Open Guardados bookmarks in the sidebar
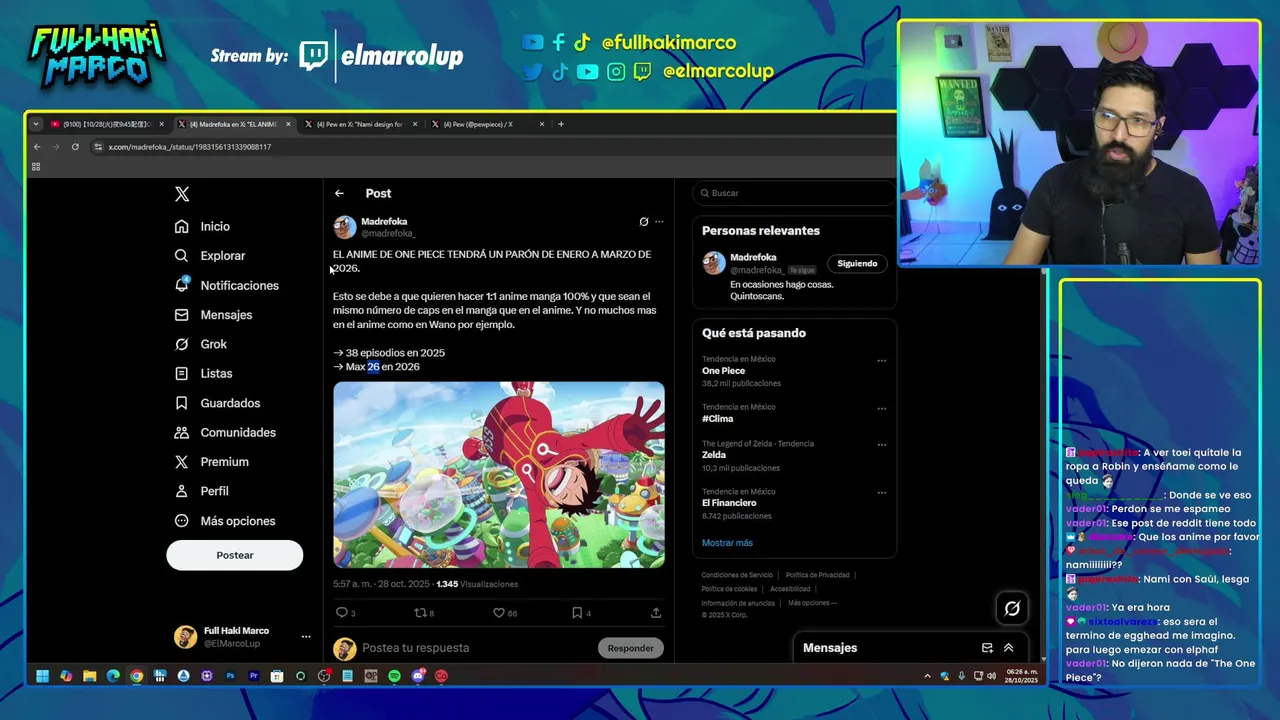Image resolution: width=1280 pixels, height=720 pixels. click(x=218, y=403)
